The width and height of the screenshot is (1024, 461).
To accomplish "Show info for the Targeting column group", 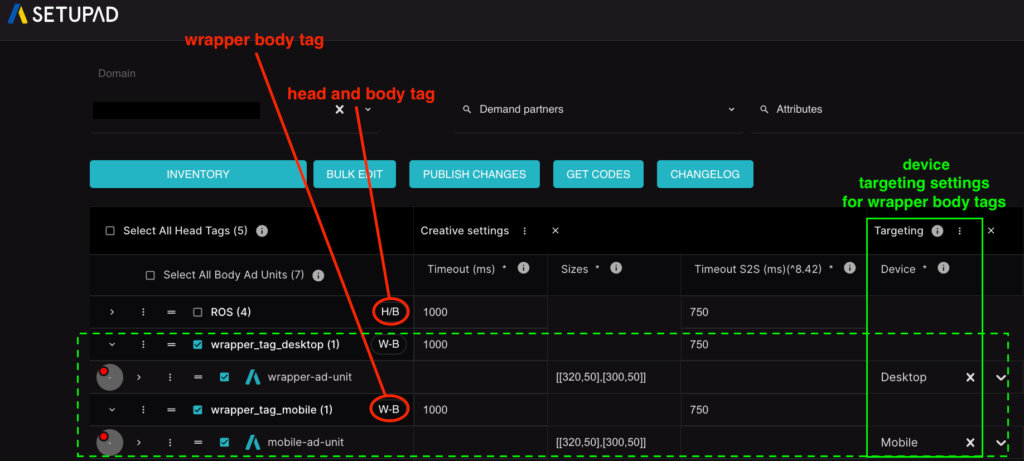I will click(937, 230).
